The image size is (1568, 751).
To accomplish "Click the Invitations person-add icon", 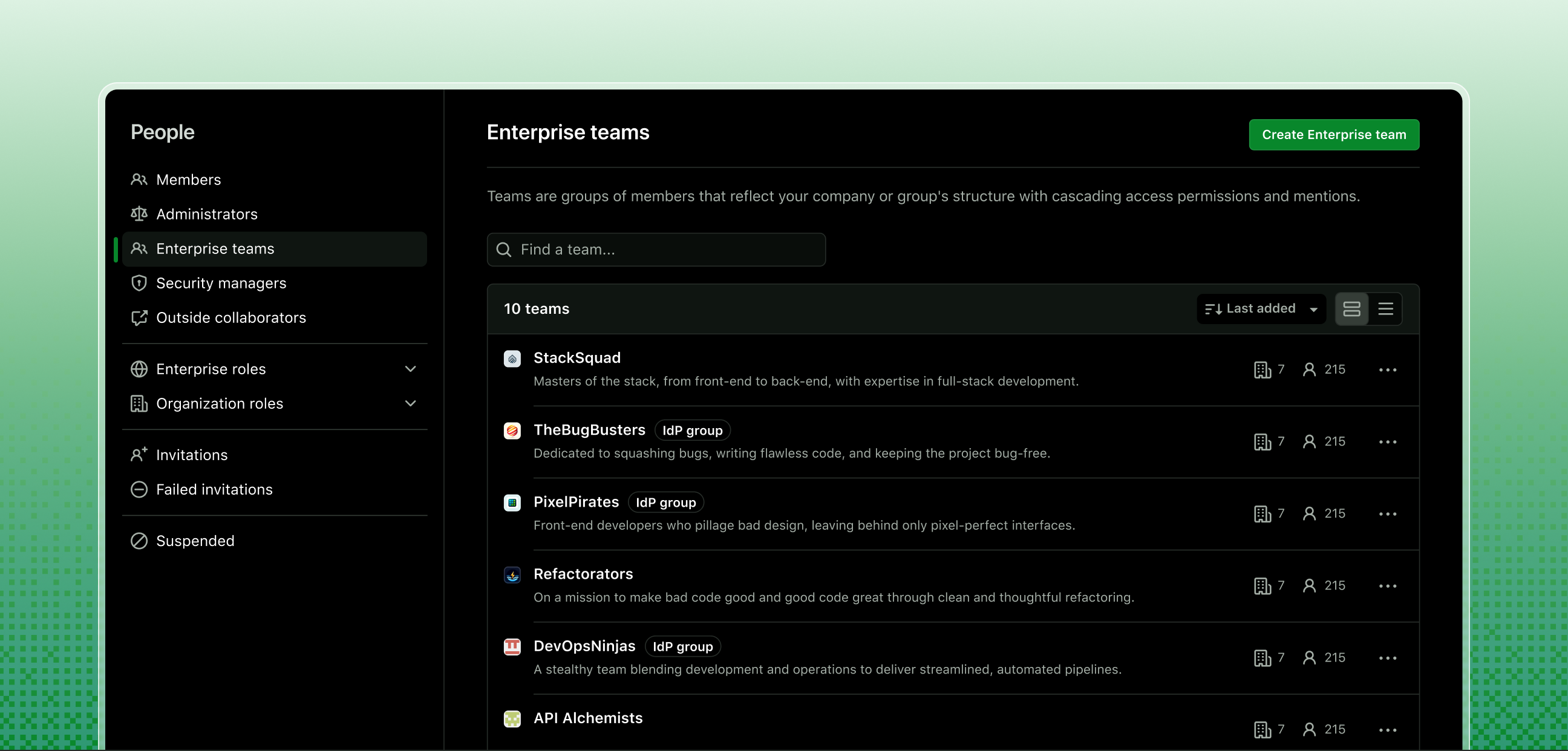I will click(139, 454).
